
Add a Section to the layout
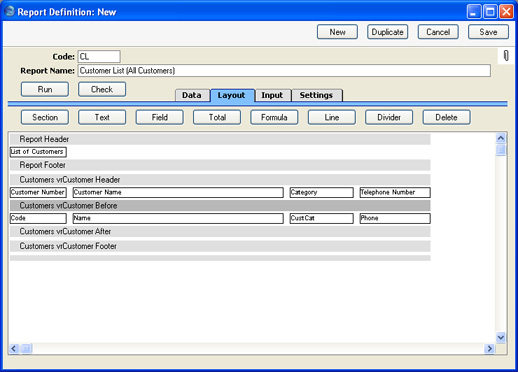click(45, 117)
